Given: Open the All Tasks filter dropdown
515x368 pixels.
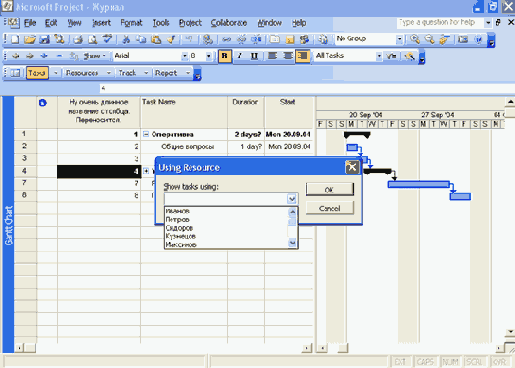Looking at the screenshot, I should 379,56.
